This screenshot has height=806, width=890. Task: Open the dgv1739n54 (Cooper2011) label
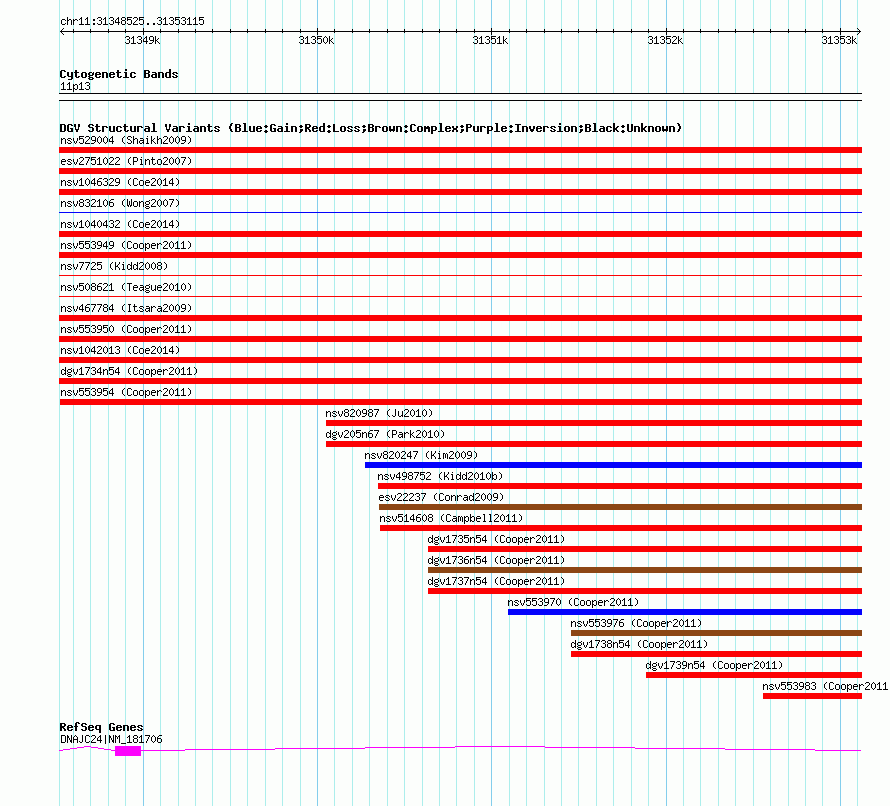point(714,665)
